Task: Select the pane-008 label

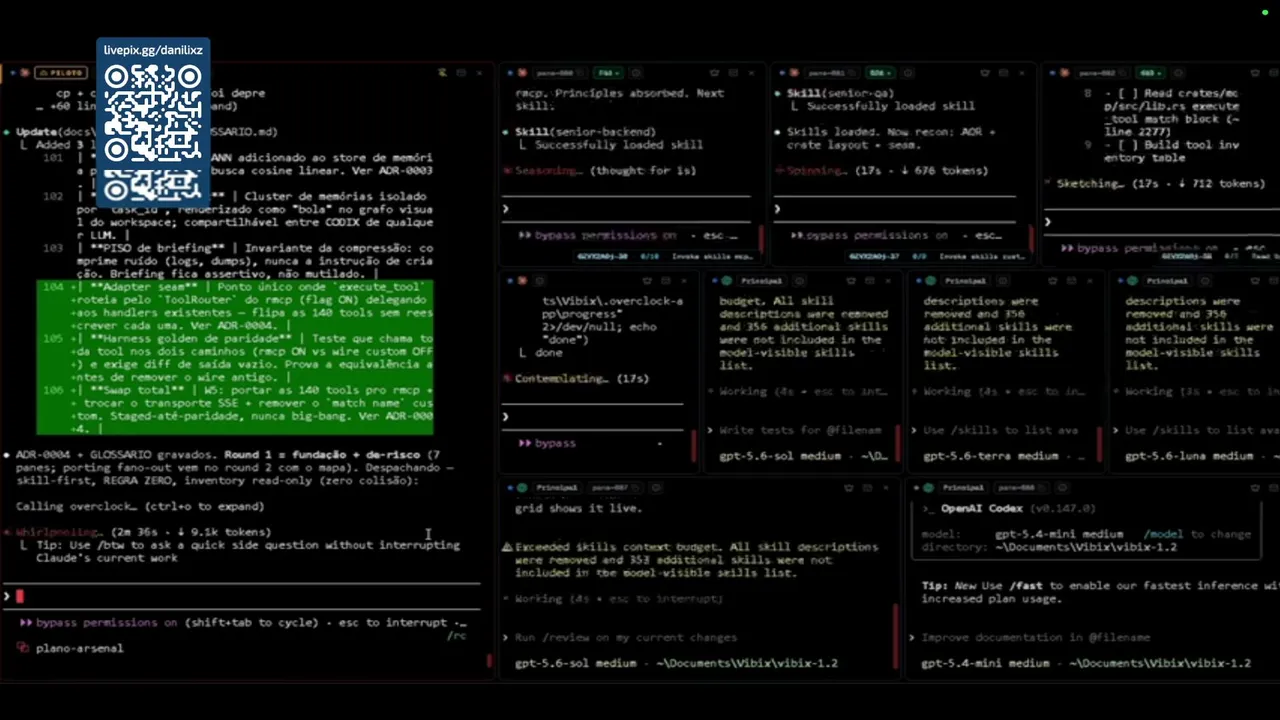Action: pyautogui.click(x=1021, y=487)
